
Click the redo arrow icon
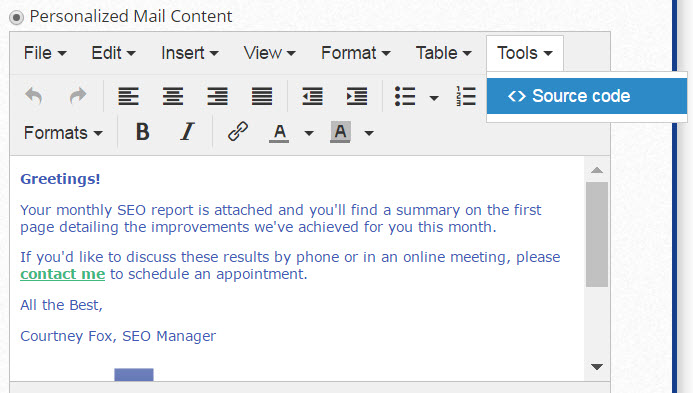click(x=78, y=96)
